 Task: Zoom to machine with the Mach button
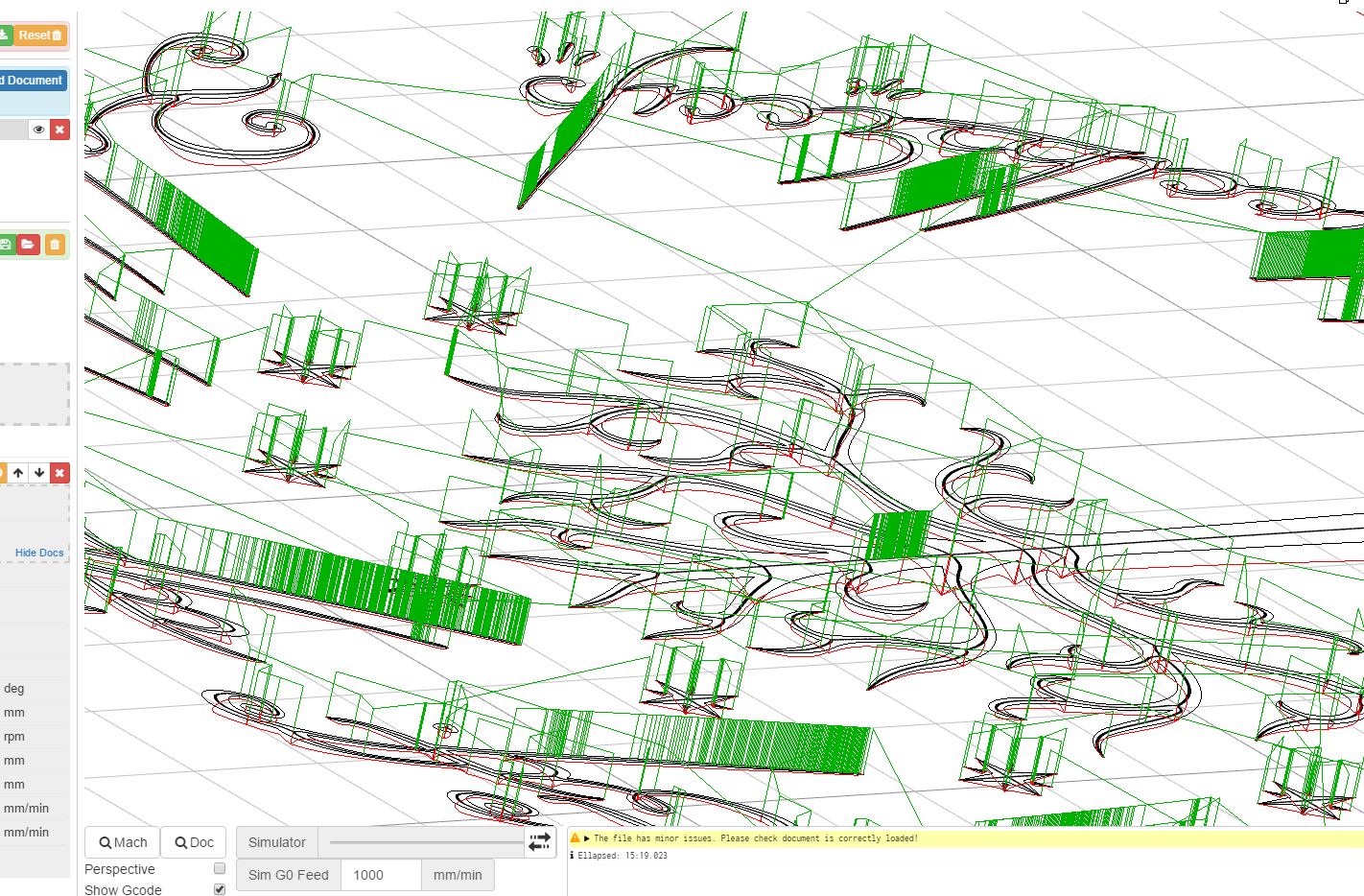123,842
